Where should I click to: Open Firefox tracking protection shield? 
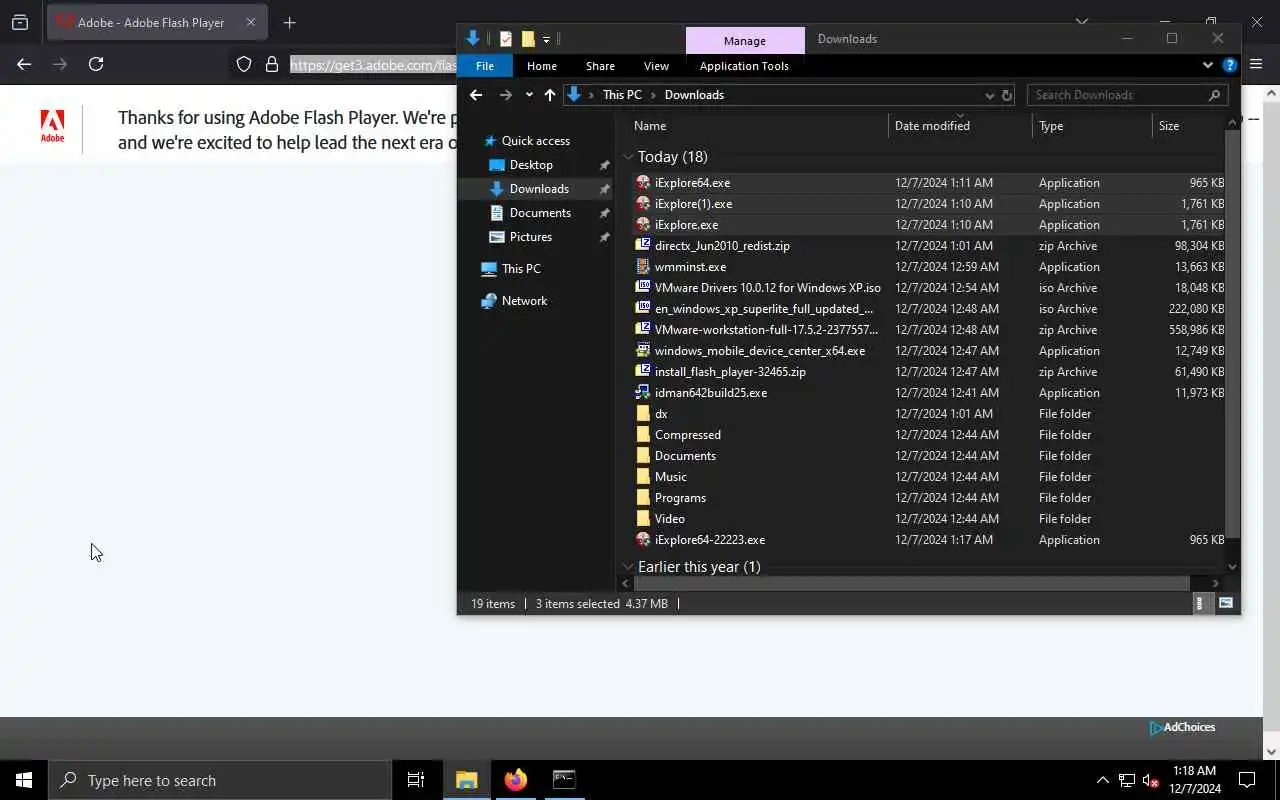point(244,65)
